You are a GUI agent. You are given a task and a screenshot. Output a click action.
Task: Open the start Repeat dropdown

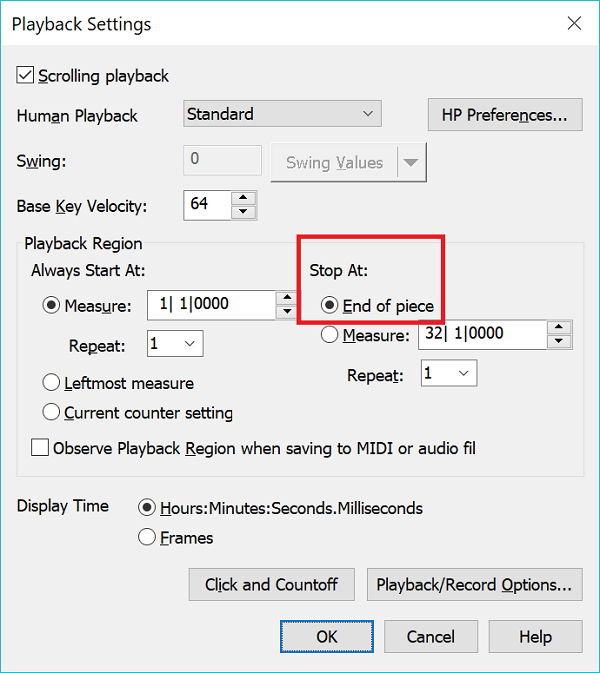175,345
